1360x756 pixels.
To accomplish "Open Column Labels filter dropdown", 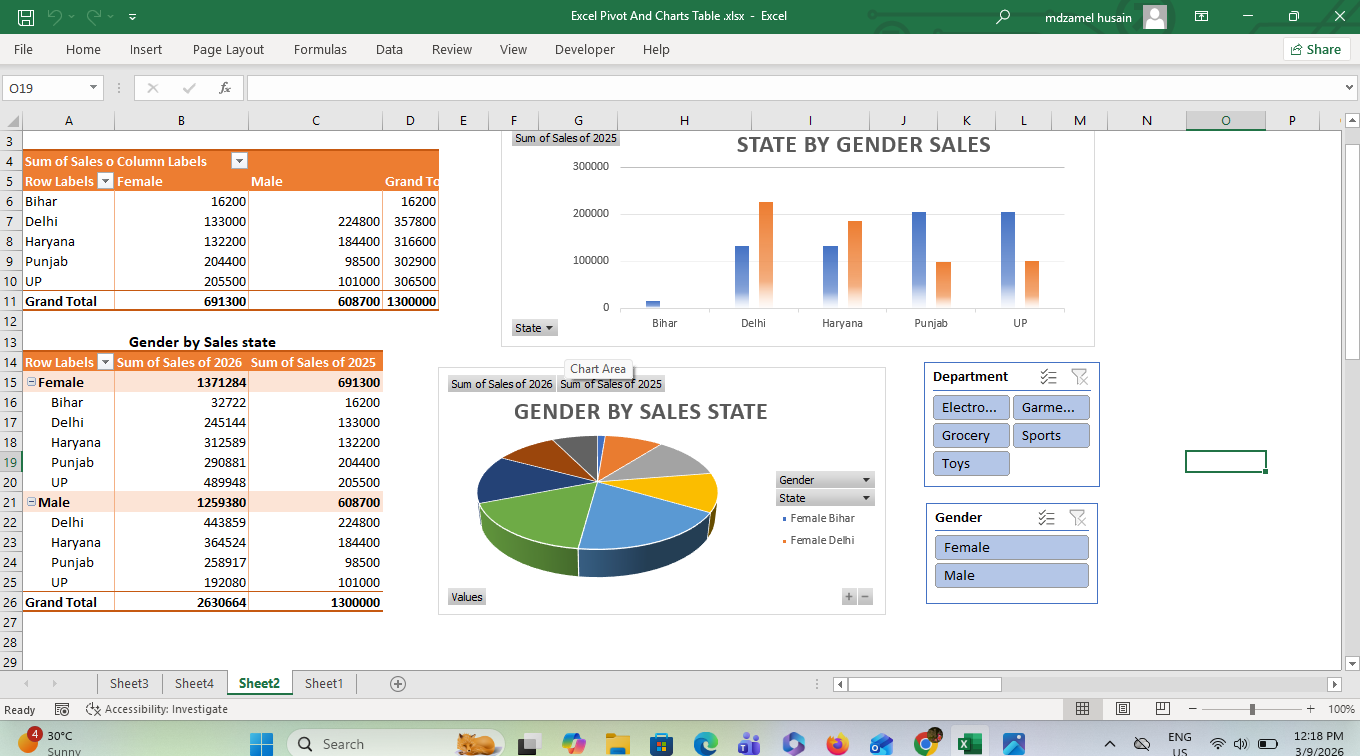I will 239,161.
